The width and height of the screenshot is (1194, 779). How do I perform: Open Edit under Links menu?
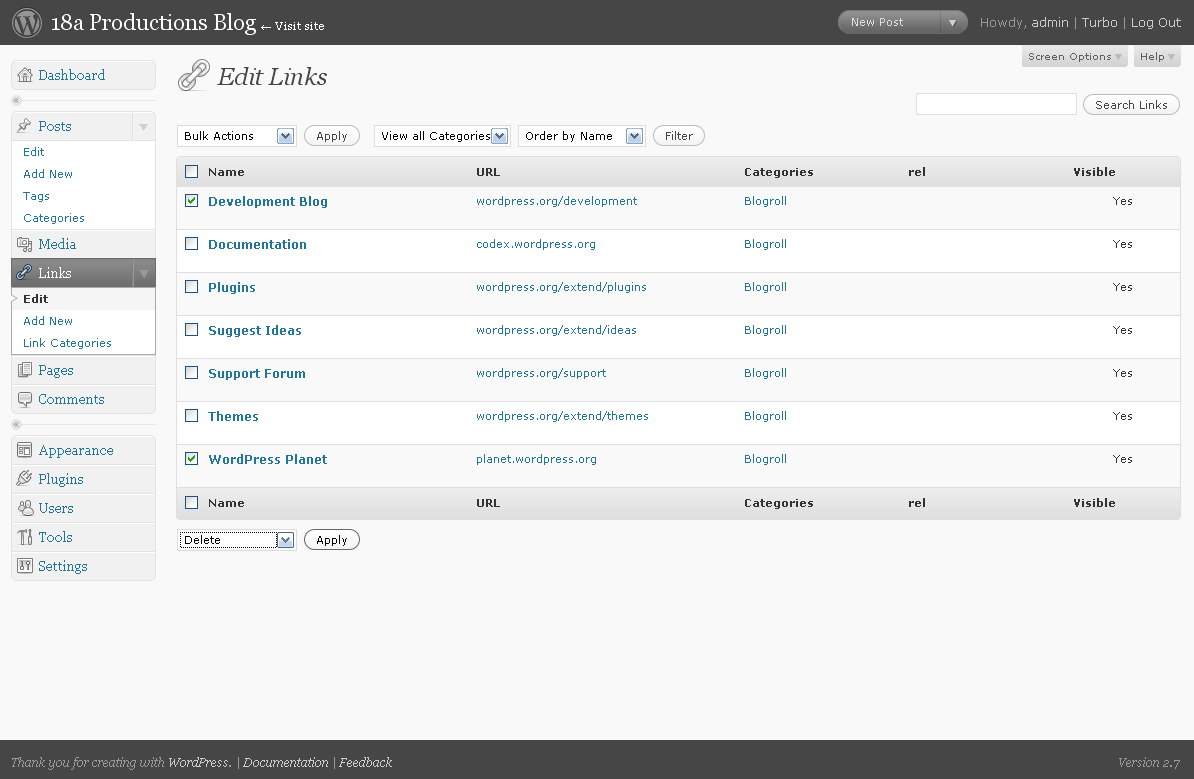[x=35, y=299]
